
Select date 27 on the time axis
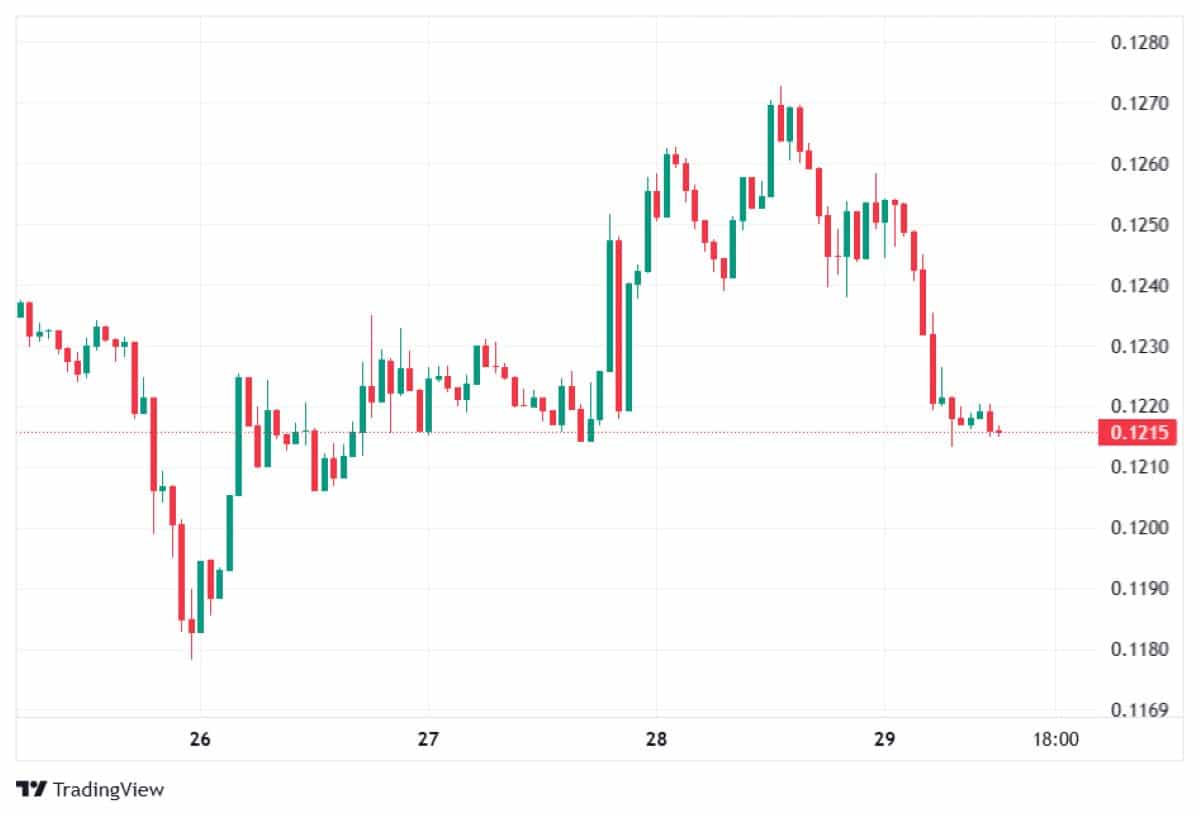point(428,740)
